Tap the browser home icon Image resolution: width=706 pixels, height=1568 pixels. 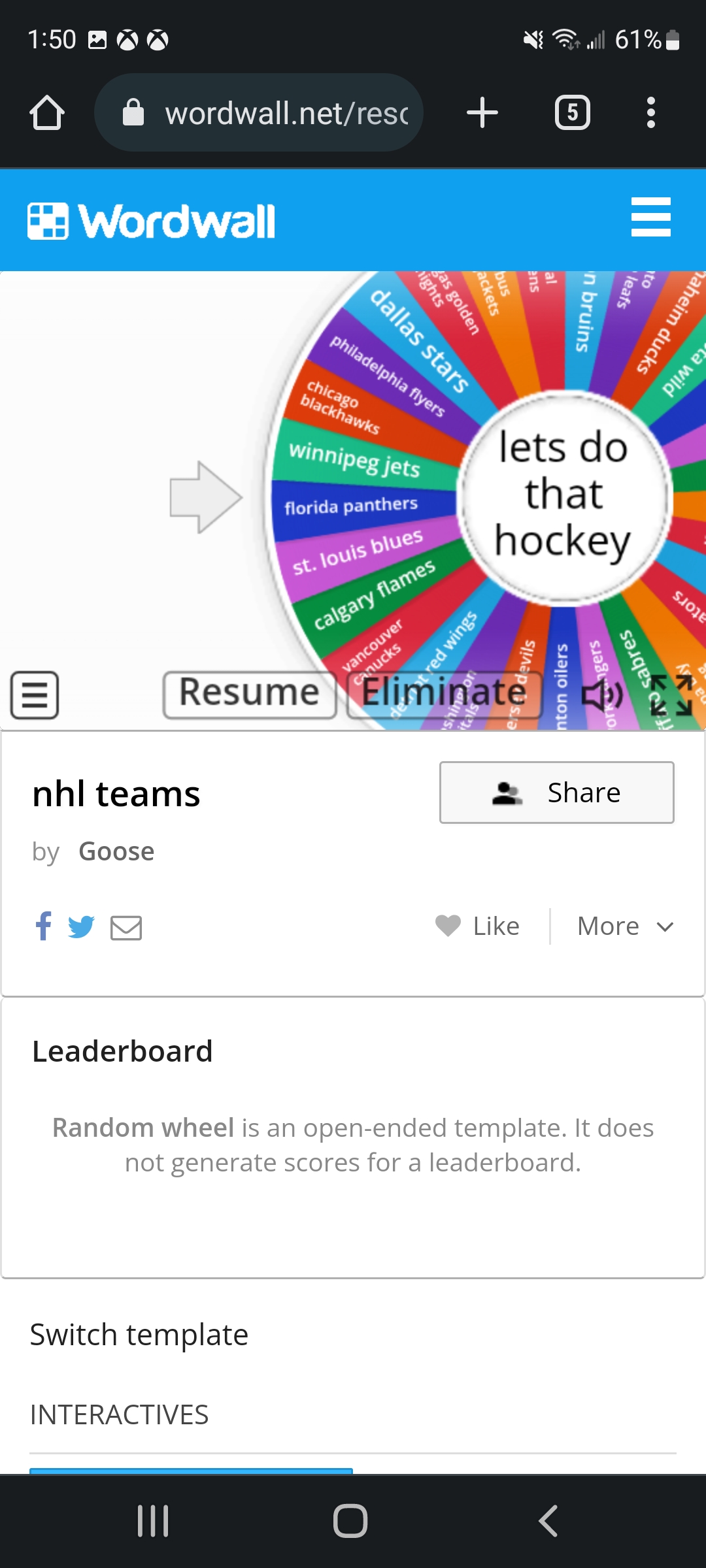pyautogui.click(x=47, y=113)
